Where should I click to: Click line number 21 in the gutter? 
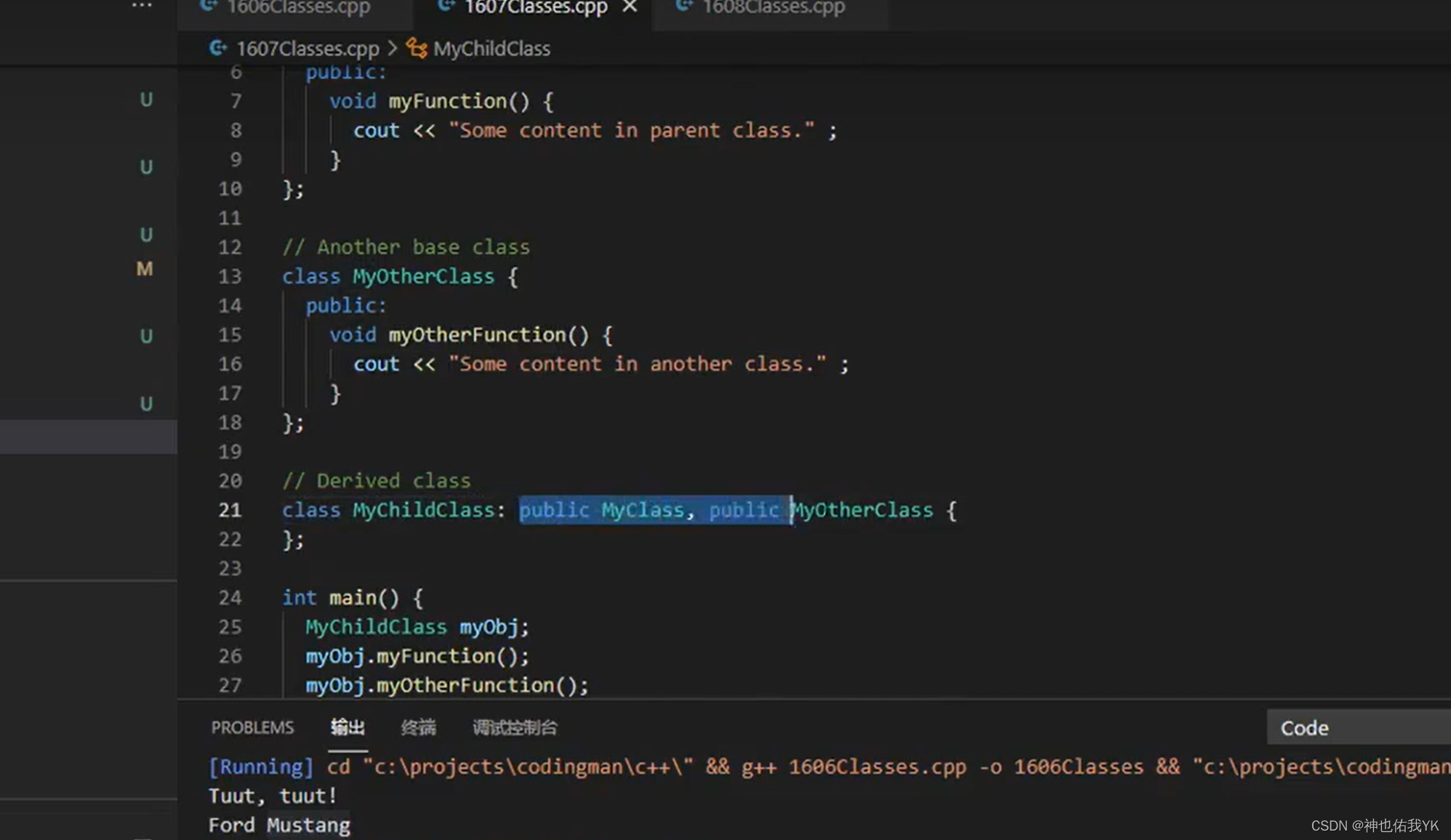click(x=230, y=510)
